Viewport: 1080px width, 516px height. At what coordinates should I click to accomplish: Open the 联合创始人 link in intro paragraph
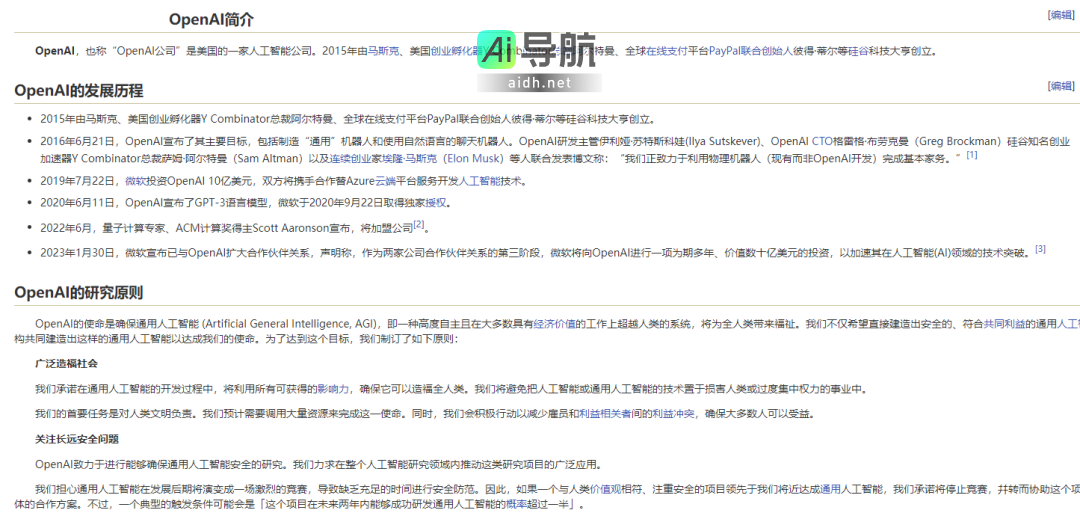(766, 50)
